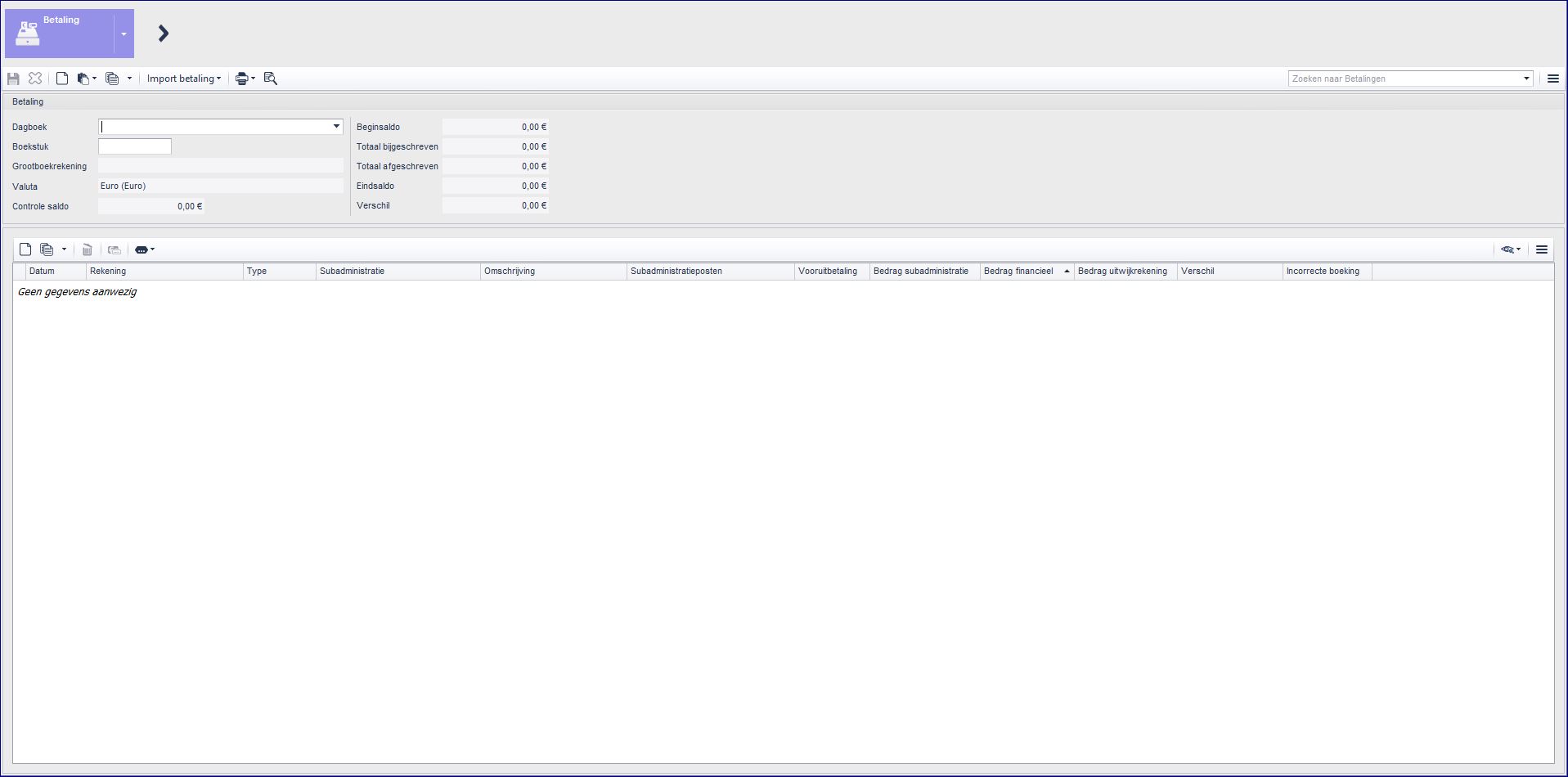Click the cancel X icon in top toolbar

point(35,79)
